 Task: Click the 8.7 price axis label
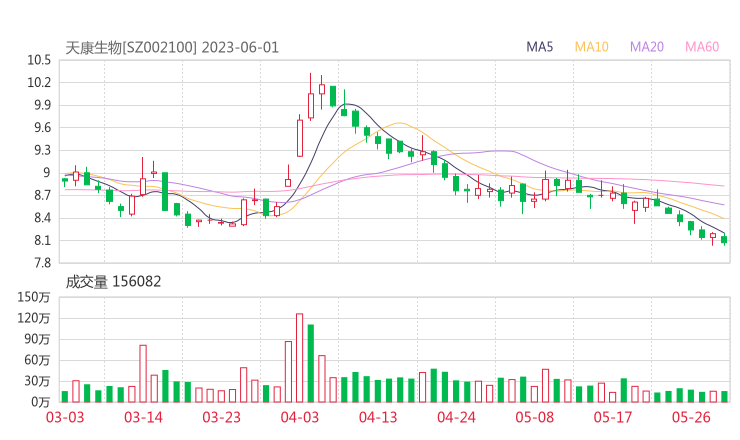click(x=42, y=195)
